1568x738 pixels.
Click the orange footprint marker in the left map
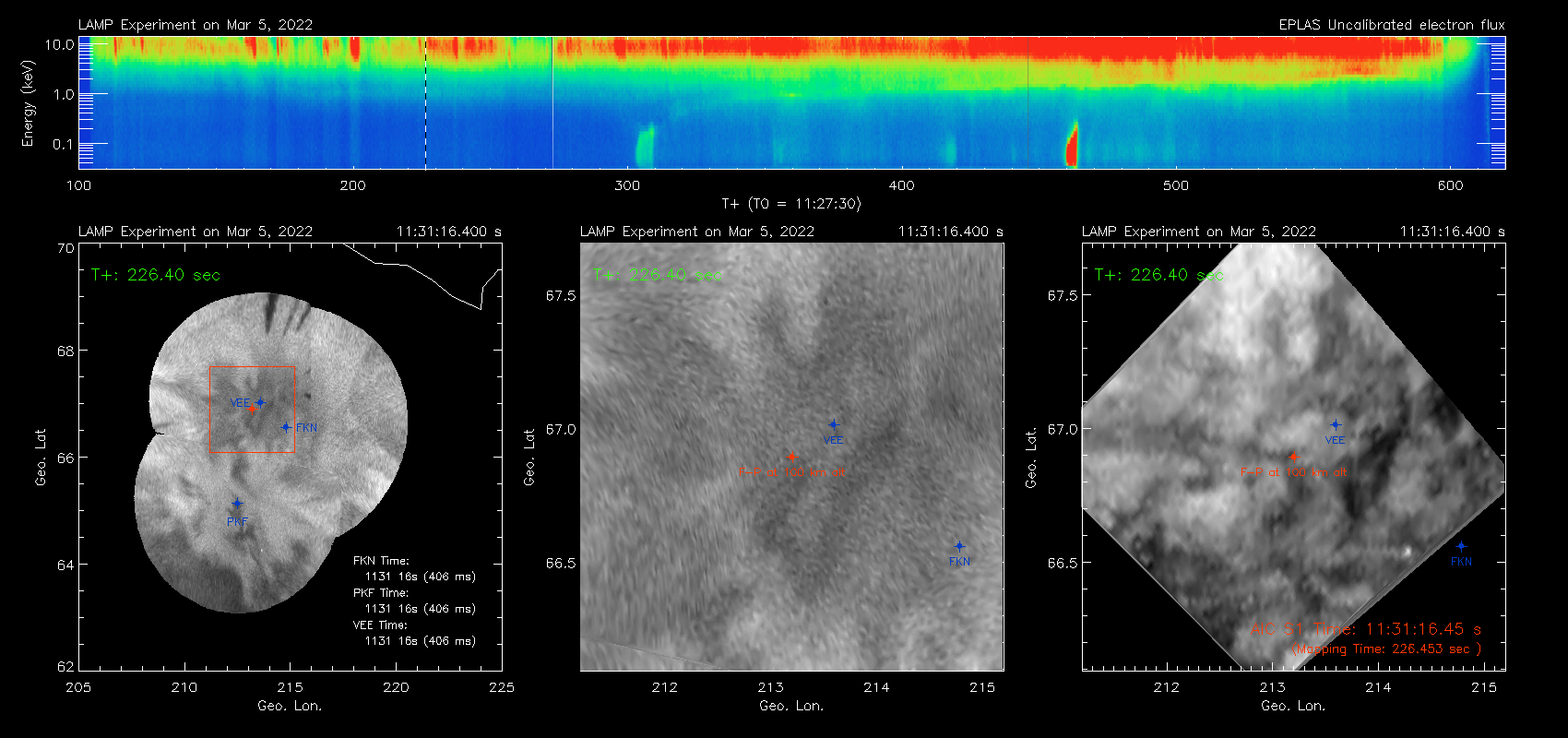(251, 408)
